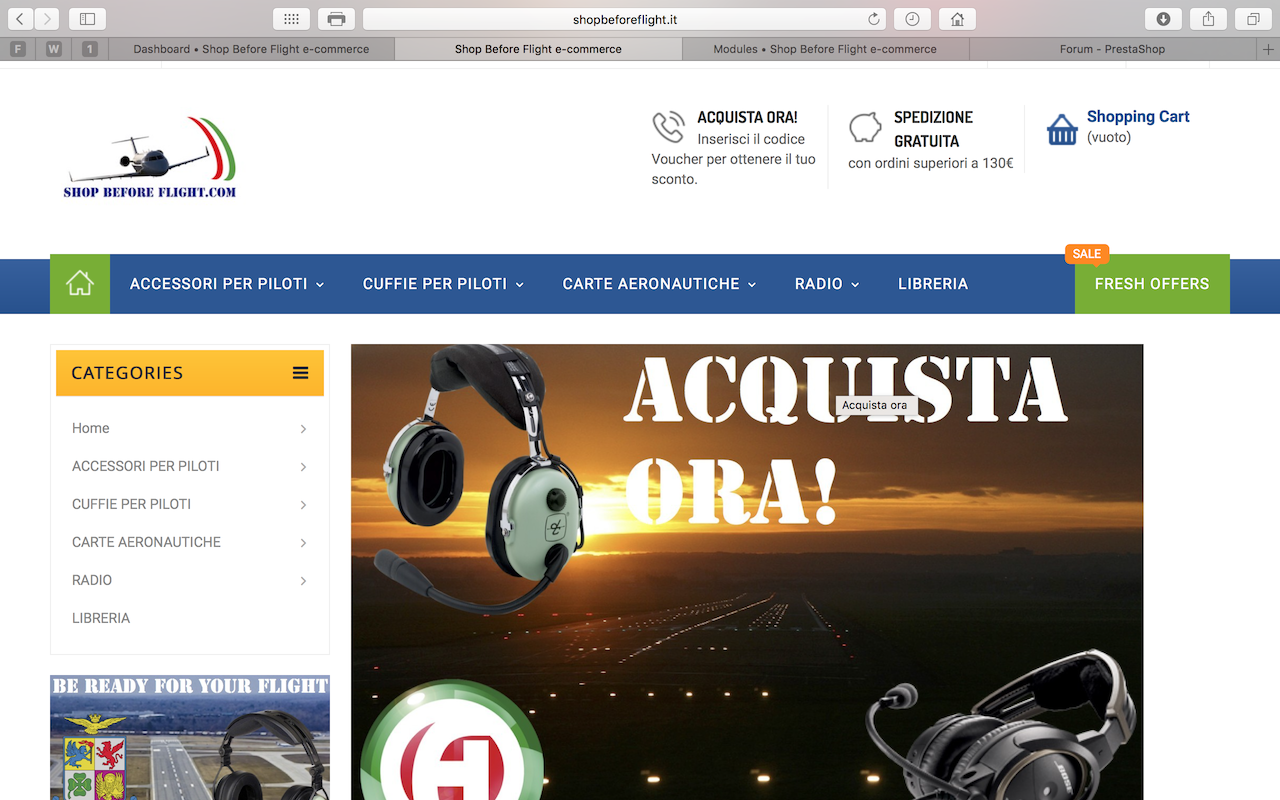Select ACCESSORI PER PILOTI in Categories list
The height and width of the screenshot is (800, 1280).
point(146,466)
